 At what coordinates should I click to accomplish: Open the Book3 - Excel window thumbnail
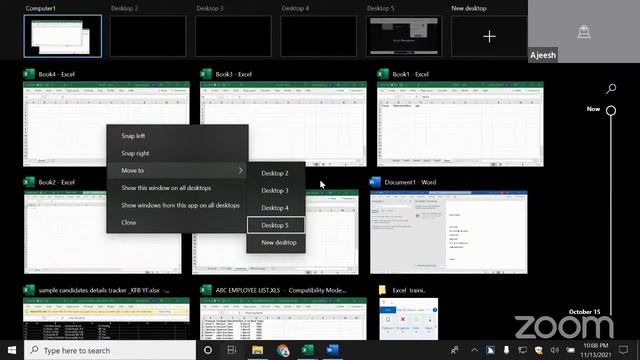click(x=283, y=124)
